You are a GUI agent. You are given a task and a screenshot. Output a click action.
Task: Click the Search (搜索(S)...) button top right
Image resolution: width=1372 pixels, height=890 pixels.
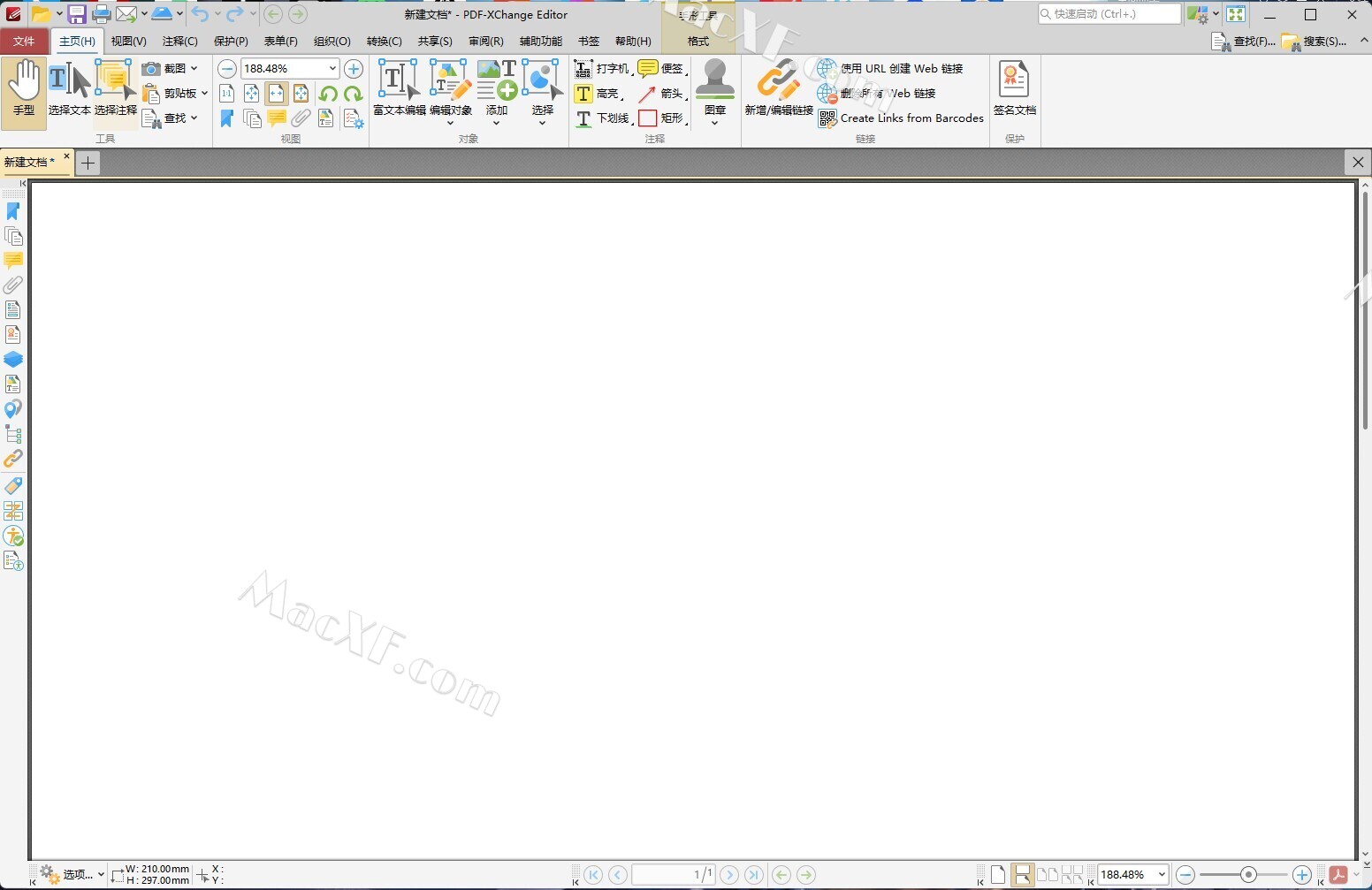(1314, 42)
